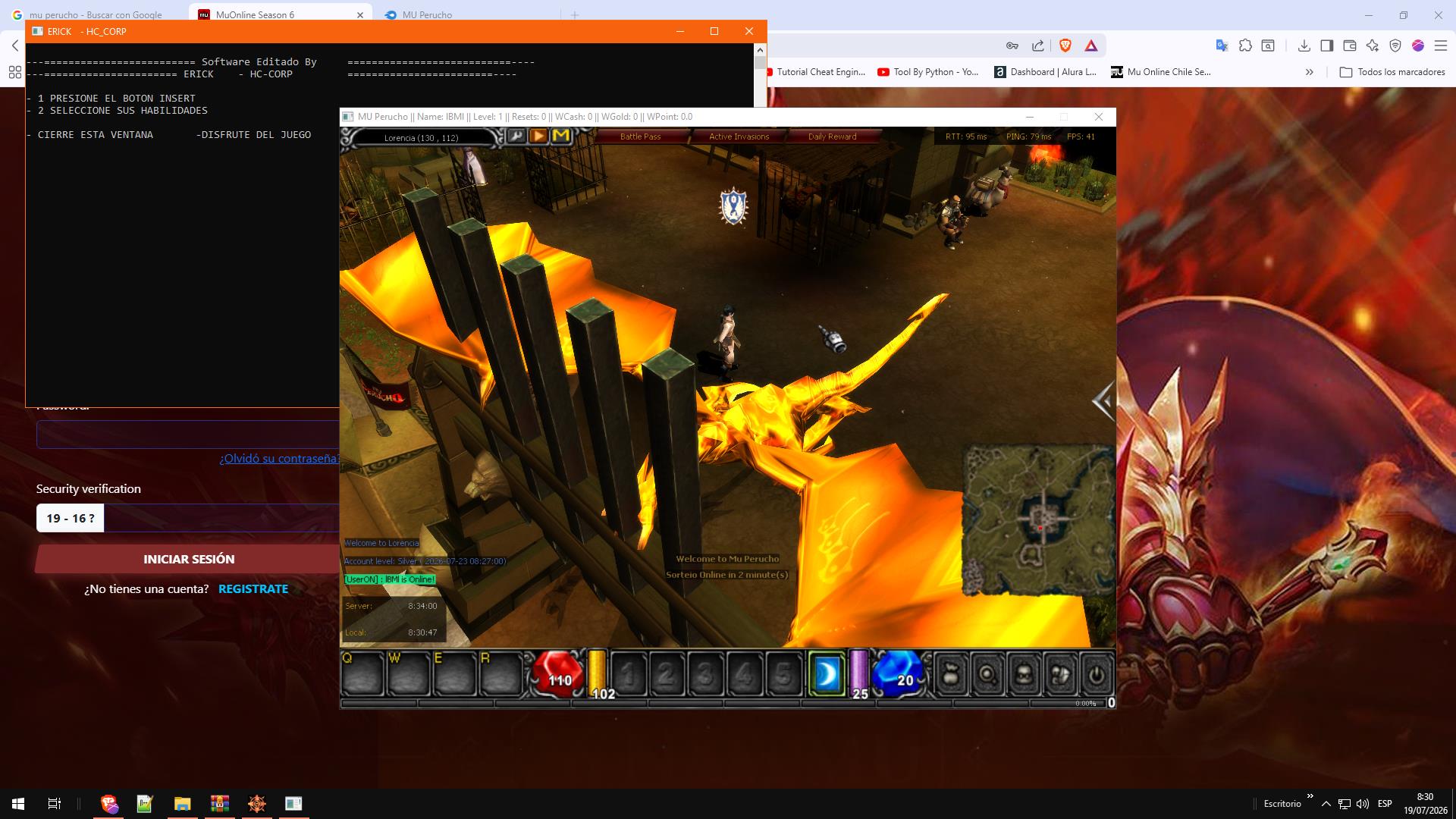
Task: Open the inventory bag icon
Action: tap(951, 673)
